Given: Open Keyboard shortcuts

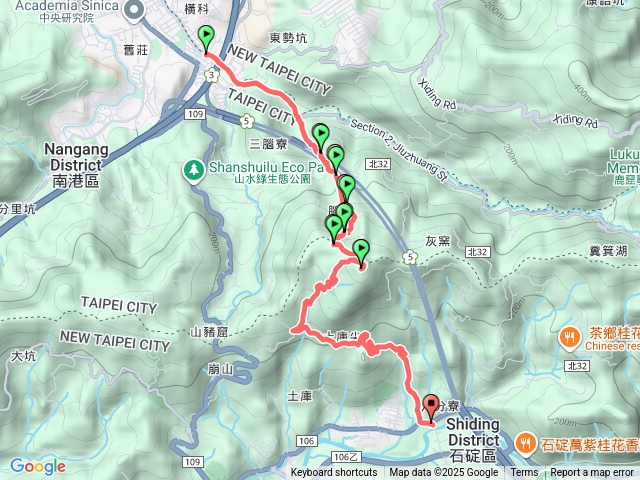Looking at the screenshot, I should pyautogui.click(x=334, y=472).
